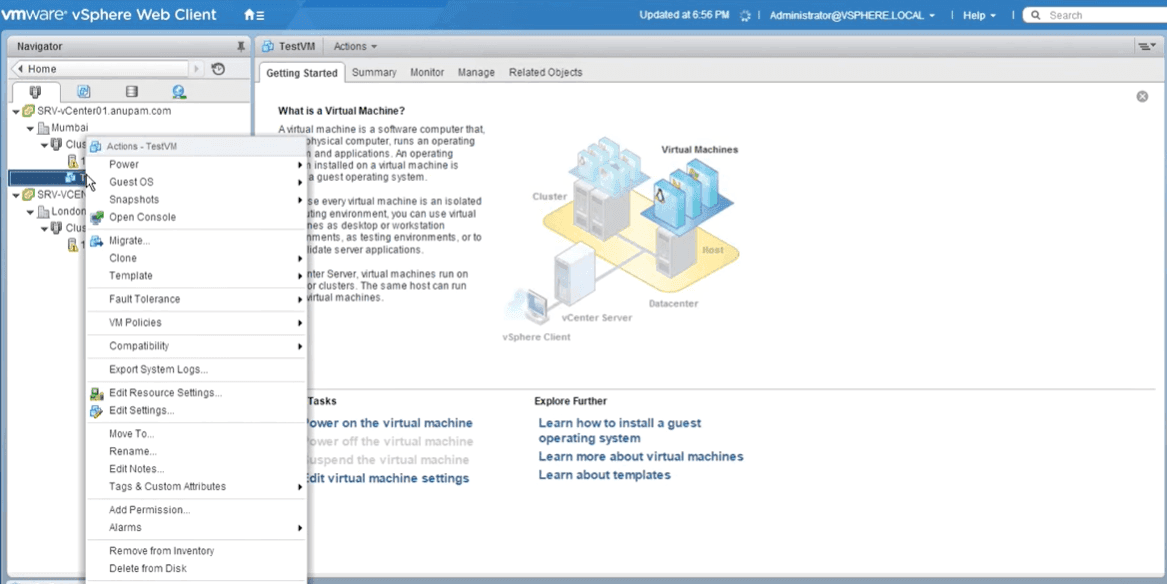Open the Alarms submenu
Image resolution: width=1167 pixels, height=584 pixels.
(x=196, y=527)
